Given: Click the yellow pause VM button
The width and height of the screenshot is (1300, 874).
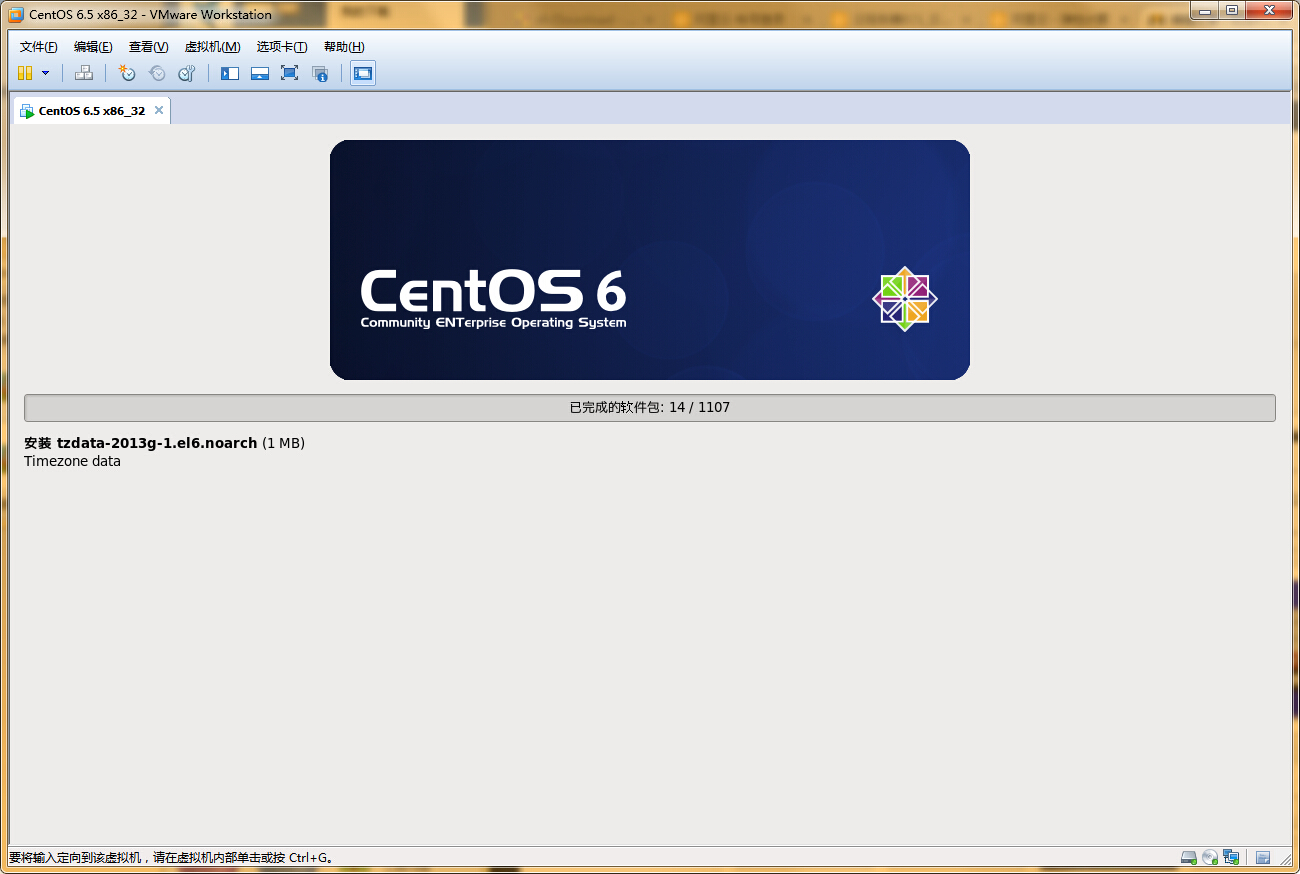Looking at the screenshot, I should tap(25, 73).
